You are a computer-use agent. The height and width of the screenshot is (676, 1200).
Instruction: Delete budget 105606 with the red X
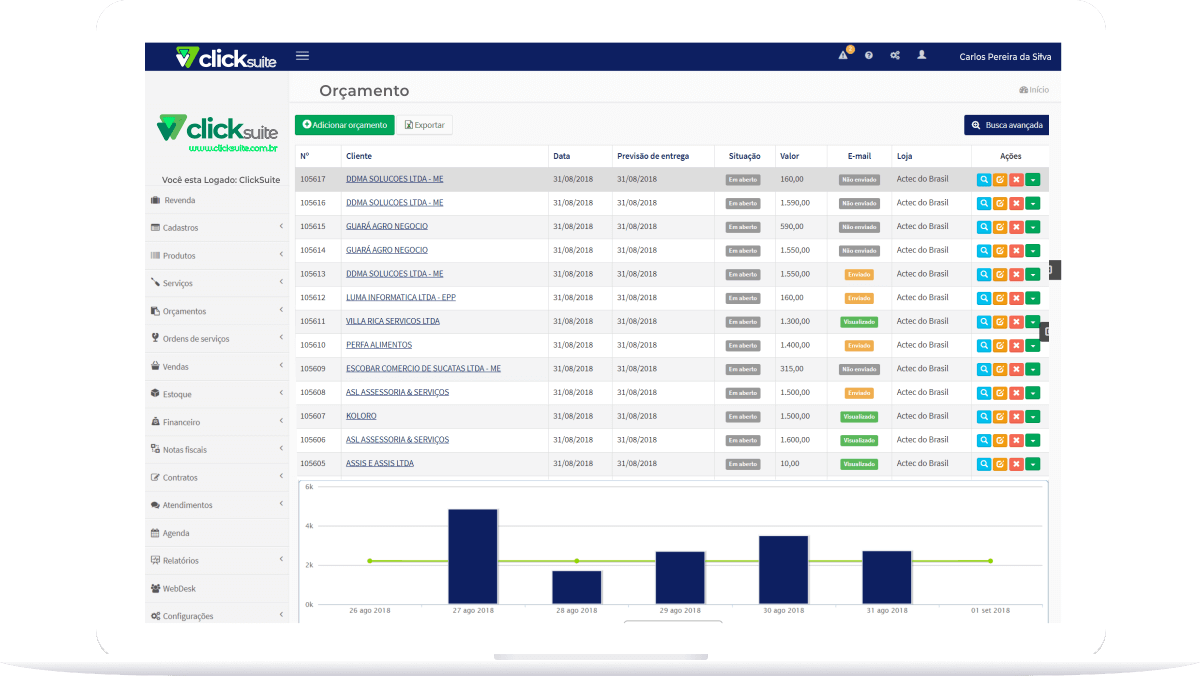(x=1016, y=441)
